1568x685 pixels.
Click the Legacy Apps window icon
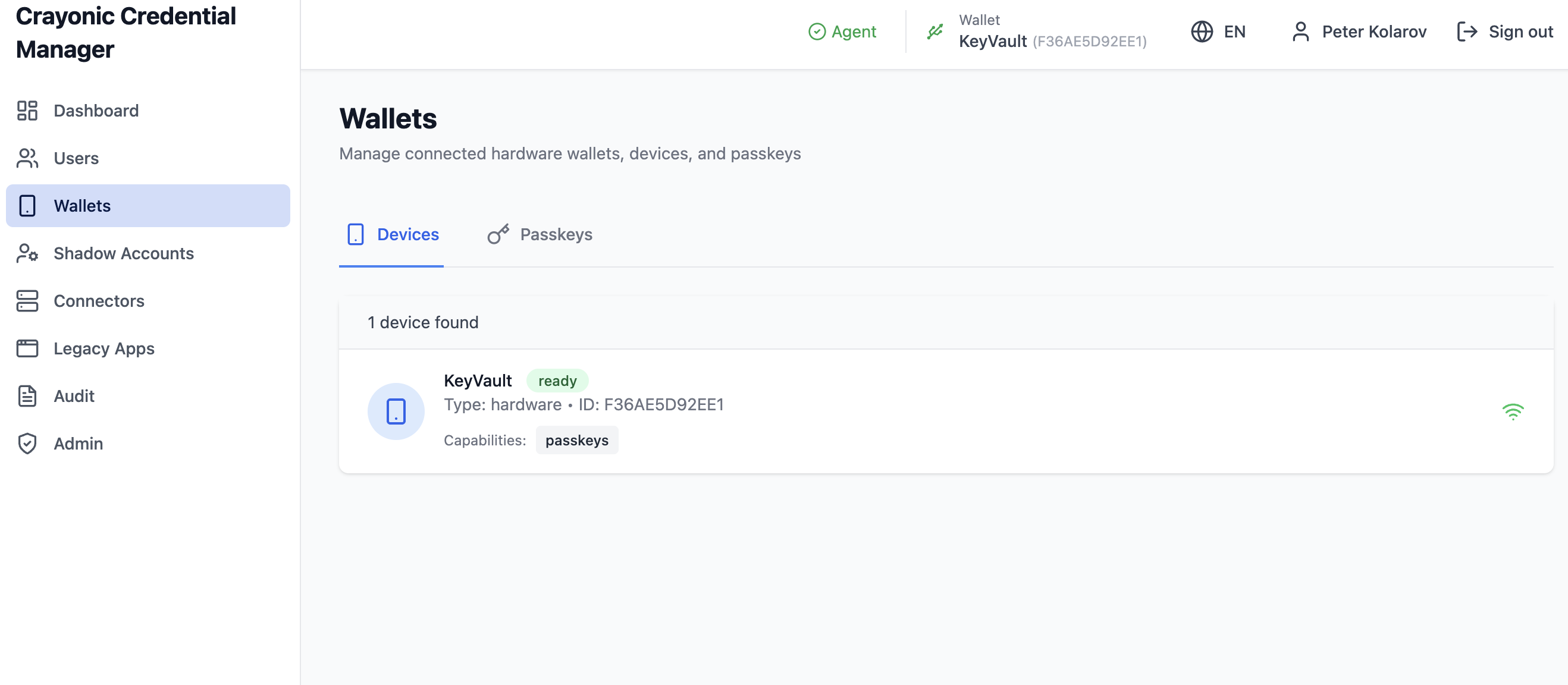point(27,348)
